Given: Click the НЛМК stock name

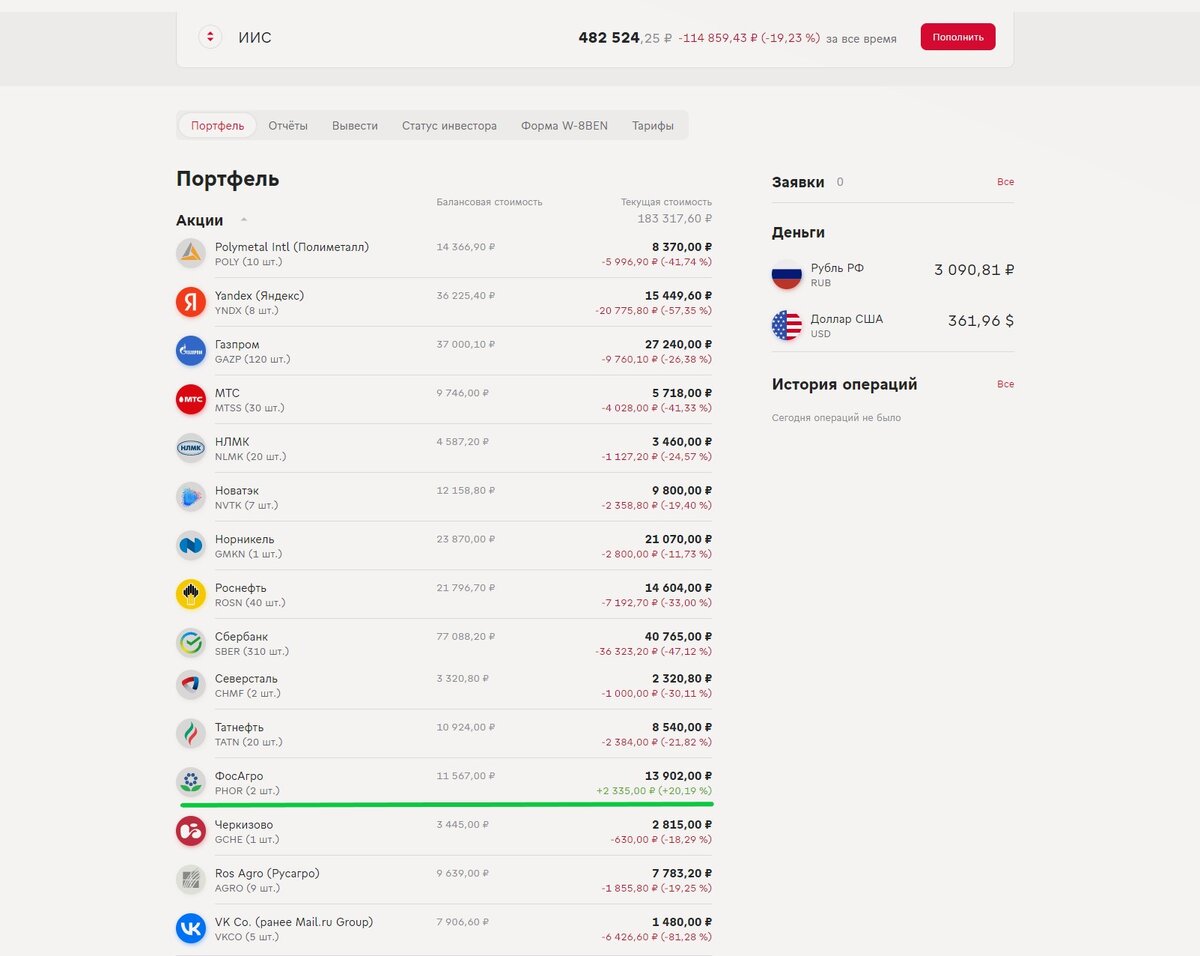Looking at the screenshot, I should click(232, 442).
